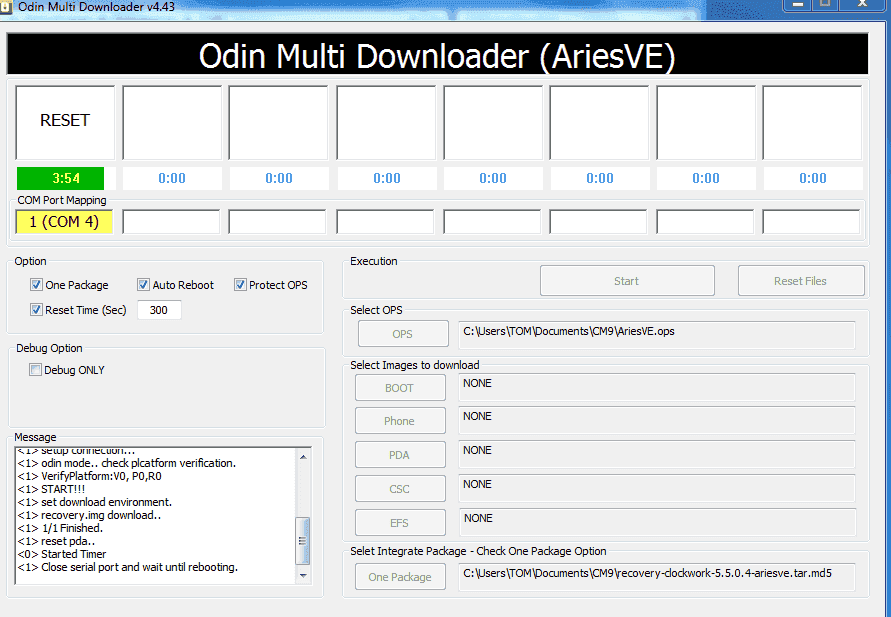Click the Message log scrollbar thumb

tap(303, 540)
